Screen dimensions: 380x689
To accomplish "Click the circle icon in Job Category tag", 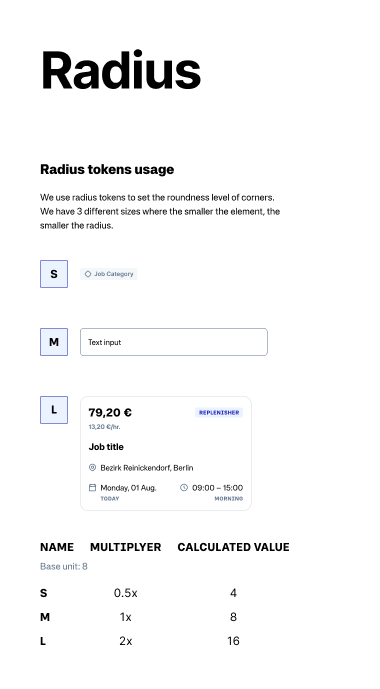I will (87, 274).
